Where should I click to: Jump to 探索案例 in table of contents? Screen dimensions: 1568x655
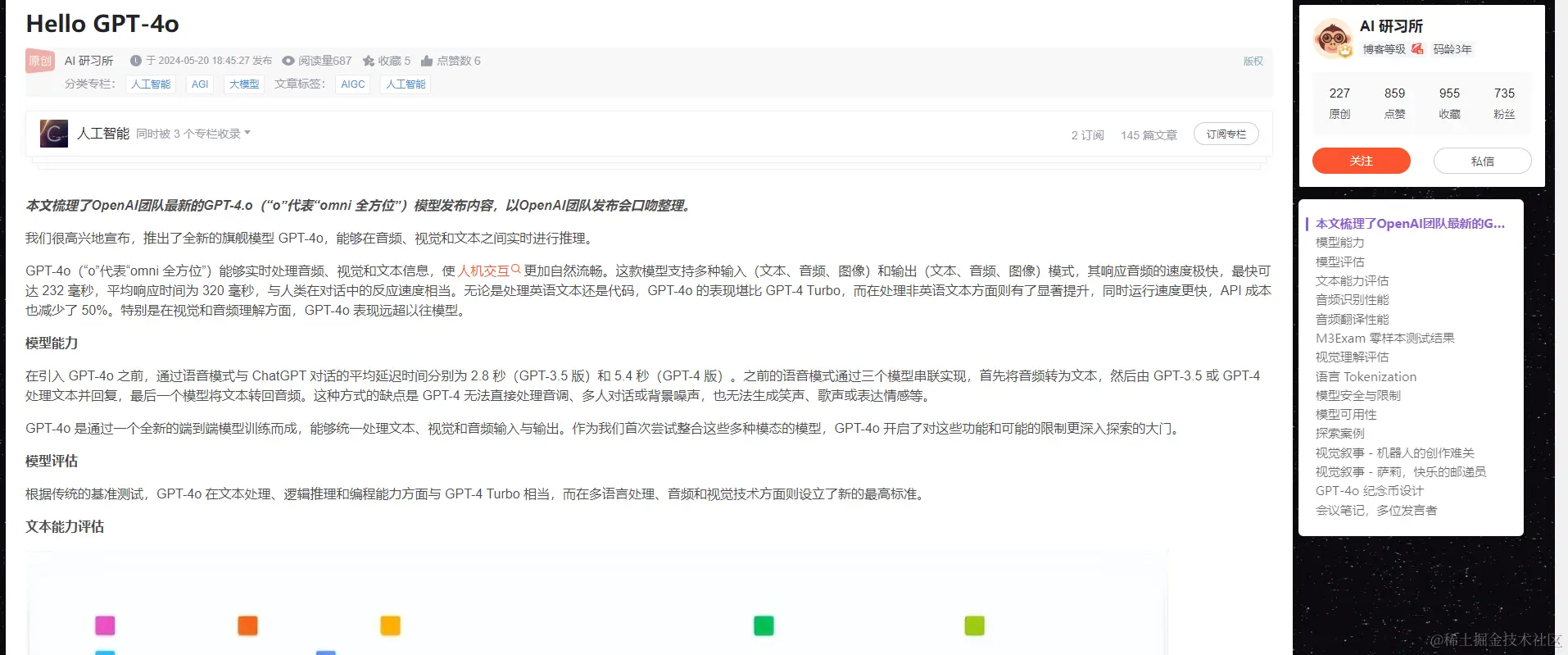coord(1340,434)
